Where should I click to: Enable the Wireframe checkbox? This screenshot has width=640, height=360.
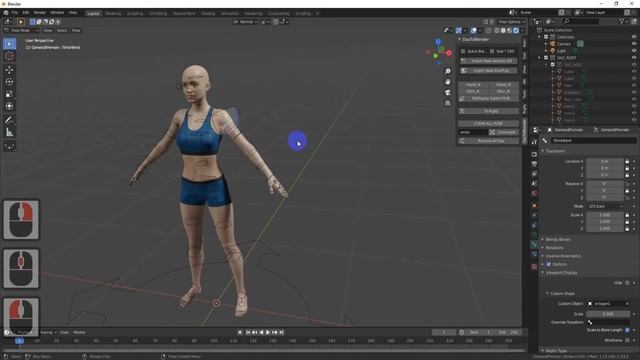(x=627, y=340)
